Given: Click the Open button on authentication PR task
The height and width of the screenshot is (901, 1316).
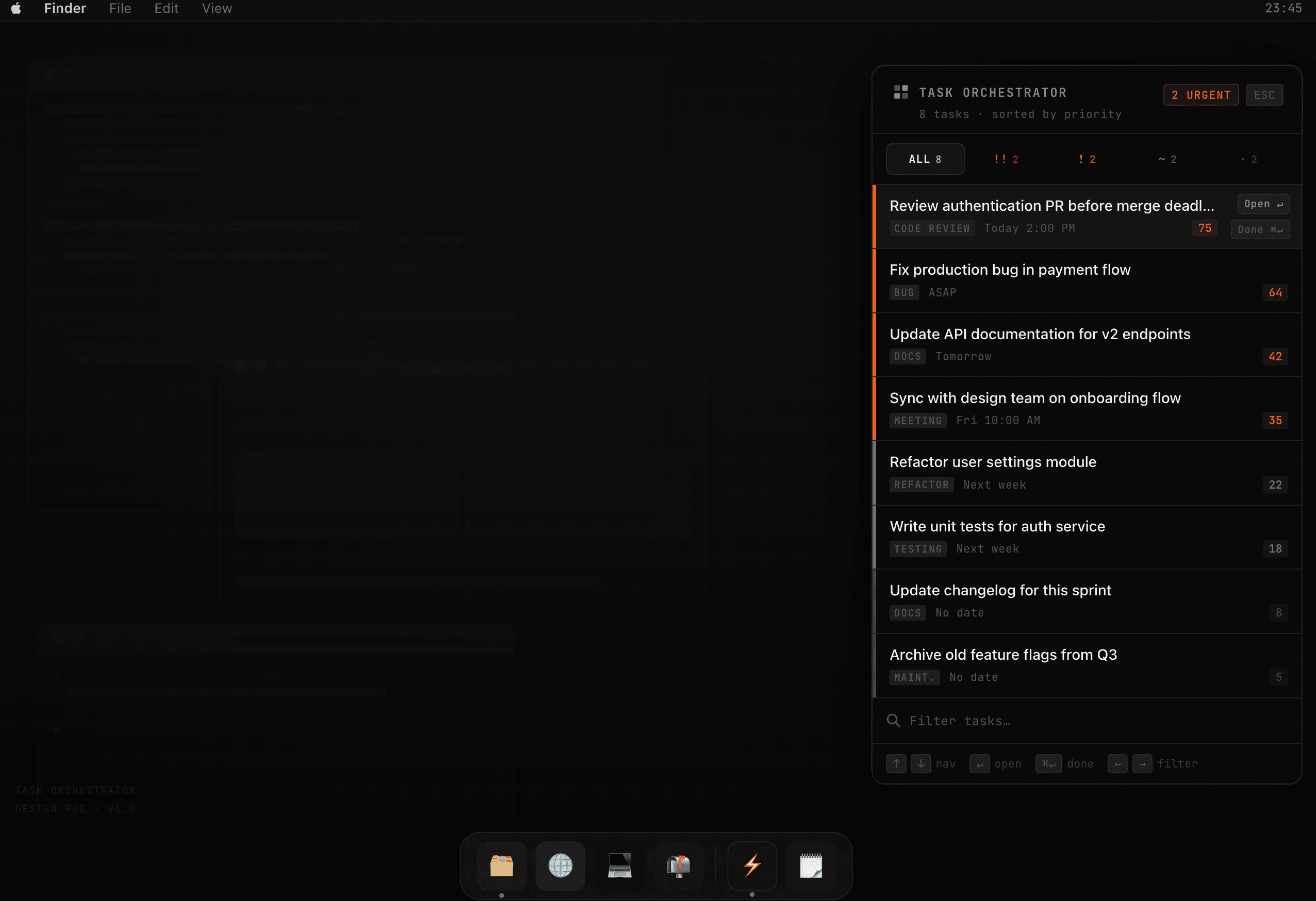Looking at the screenshot, I should [1263, 204].
